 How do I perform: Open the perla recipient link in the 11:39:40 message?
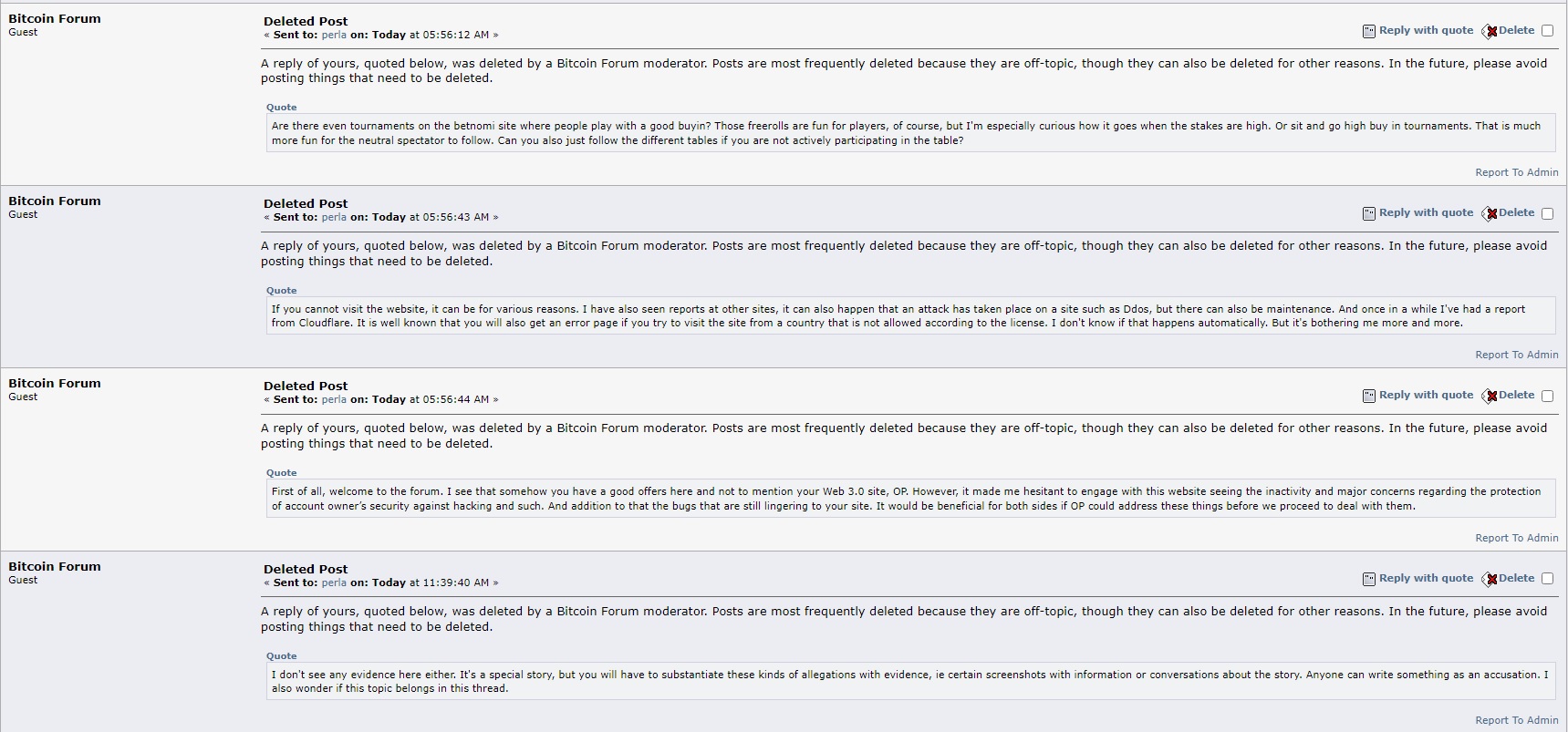334,583
